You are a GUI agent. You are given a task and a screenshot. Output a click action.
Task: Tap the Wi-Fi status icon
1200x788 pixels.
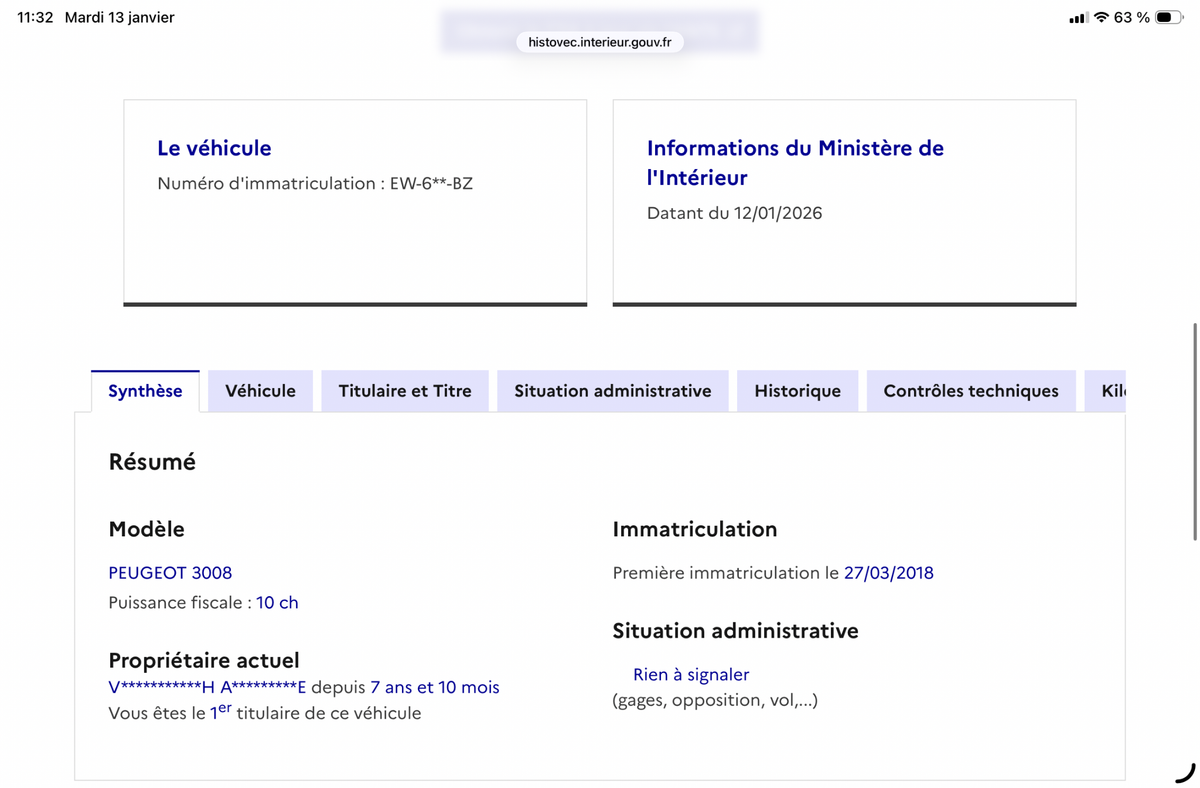[1101, 18]
